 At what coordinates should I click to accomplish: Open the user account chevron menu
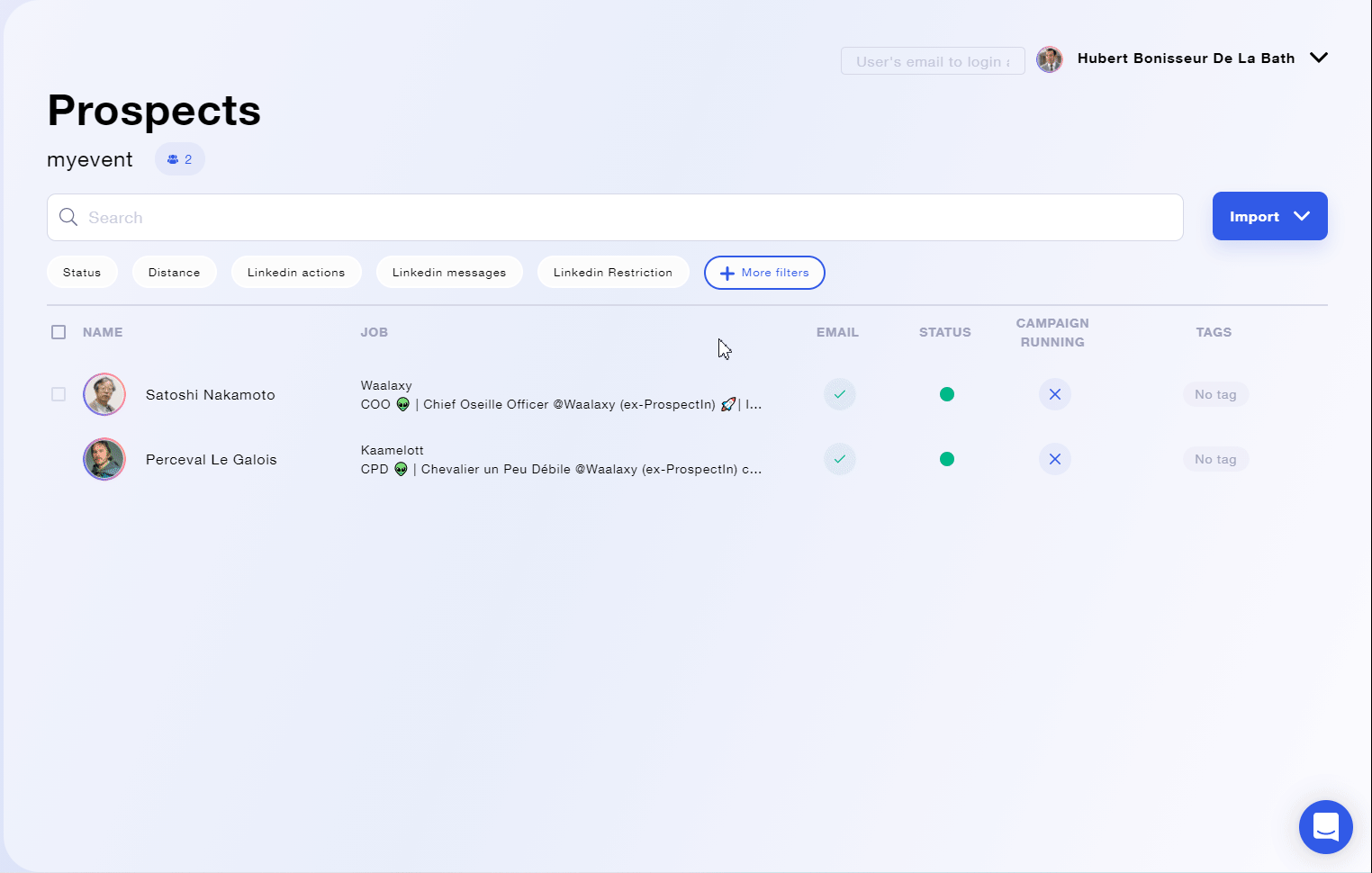pyautogui.click(x=1318, y=58)
